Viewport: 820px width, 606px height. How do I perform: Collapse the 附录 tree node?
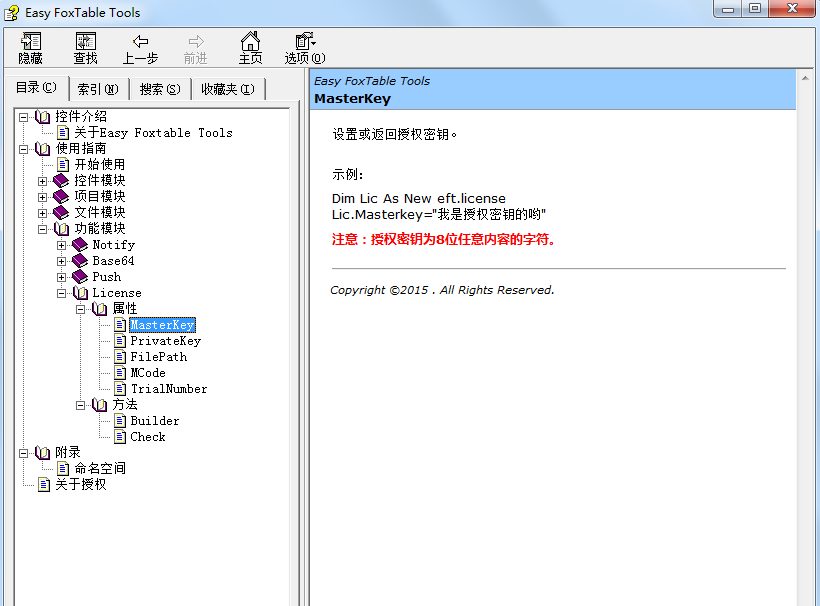23,453
